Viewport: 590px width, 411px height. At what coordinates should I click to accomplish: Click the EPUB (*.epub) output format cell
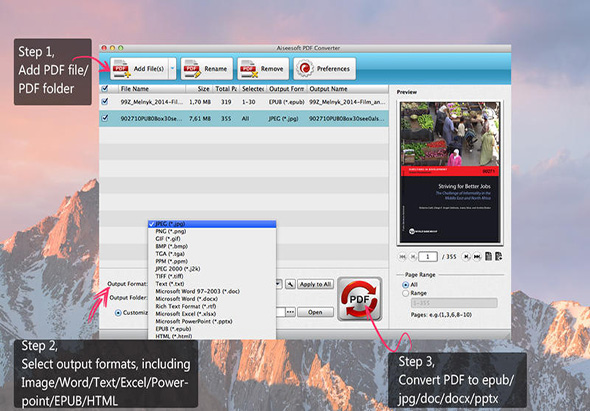click(x=286, y=102)
